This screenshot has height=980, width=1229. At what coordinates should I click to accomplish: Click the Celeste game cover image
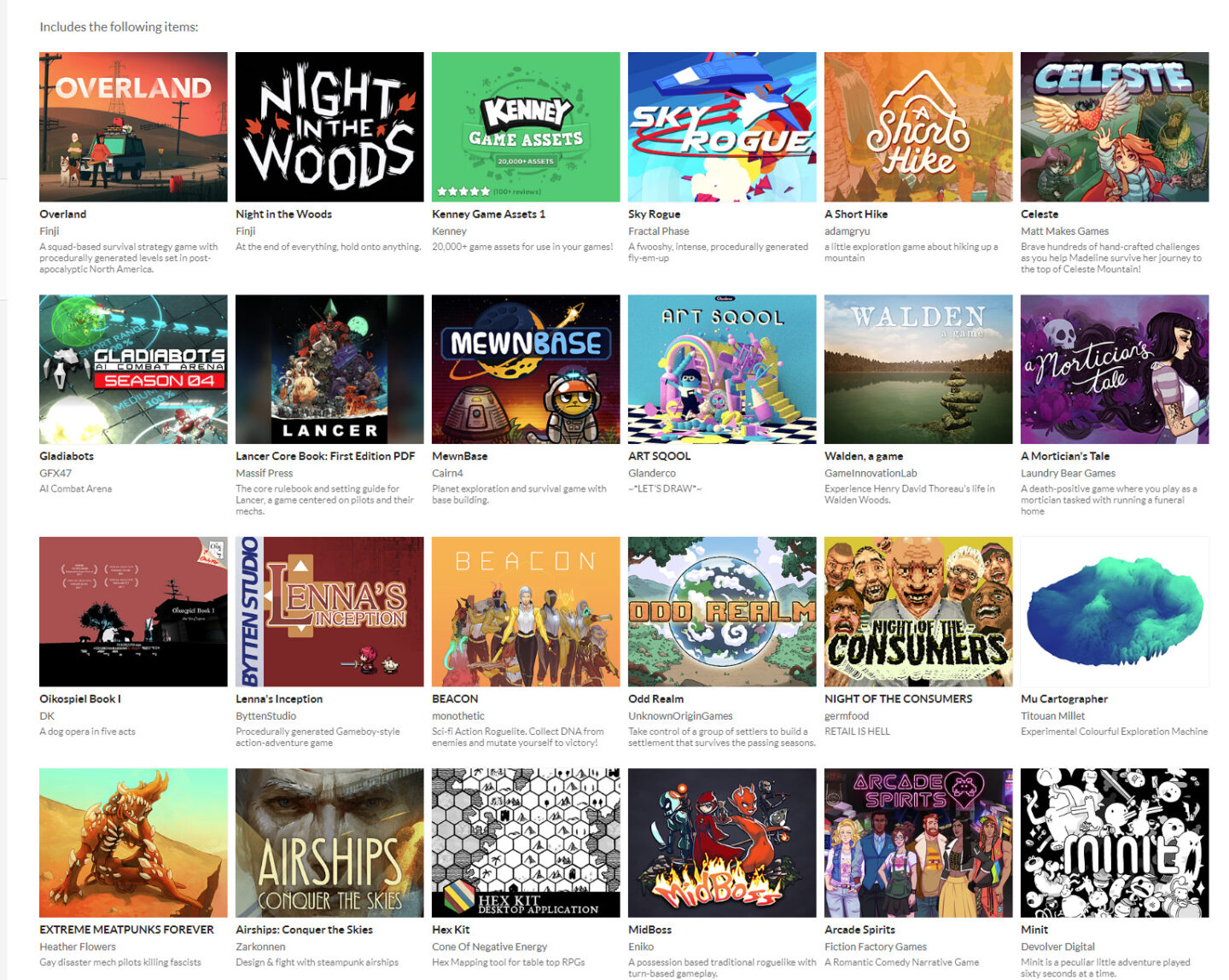[x=1115, y=126]
